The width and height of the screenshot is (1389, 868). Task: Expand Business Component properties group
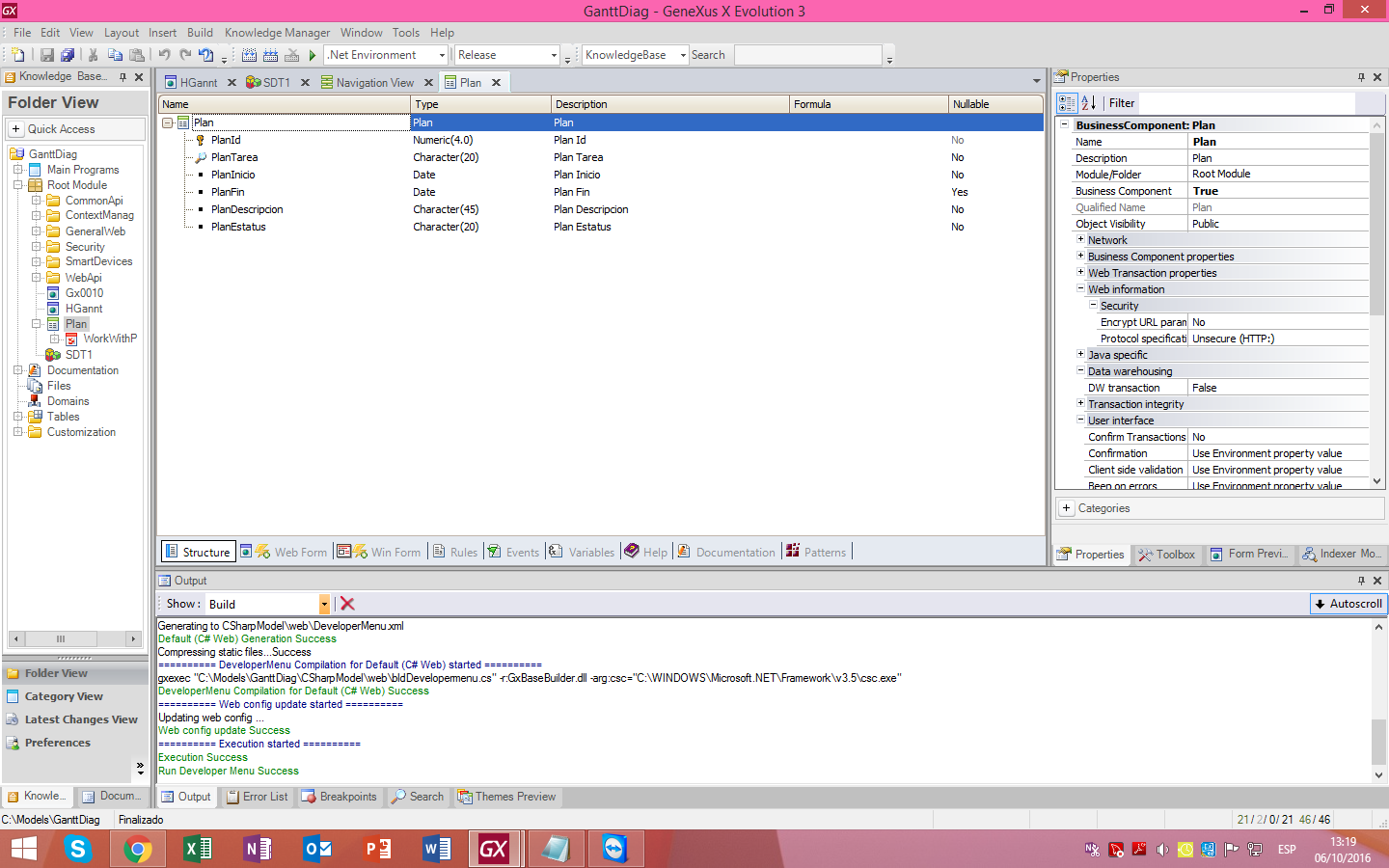tap(1080, 256)
